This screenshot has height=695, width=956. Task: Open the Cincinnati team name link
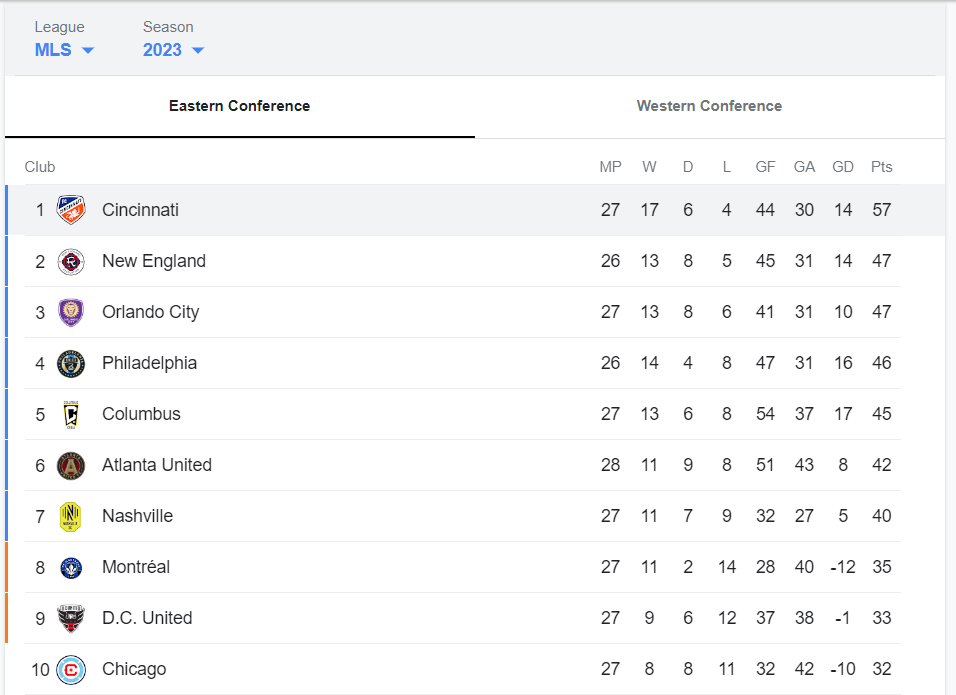(x=140, y=210)
